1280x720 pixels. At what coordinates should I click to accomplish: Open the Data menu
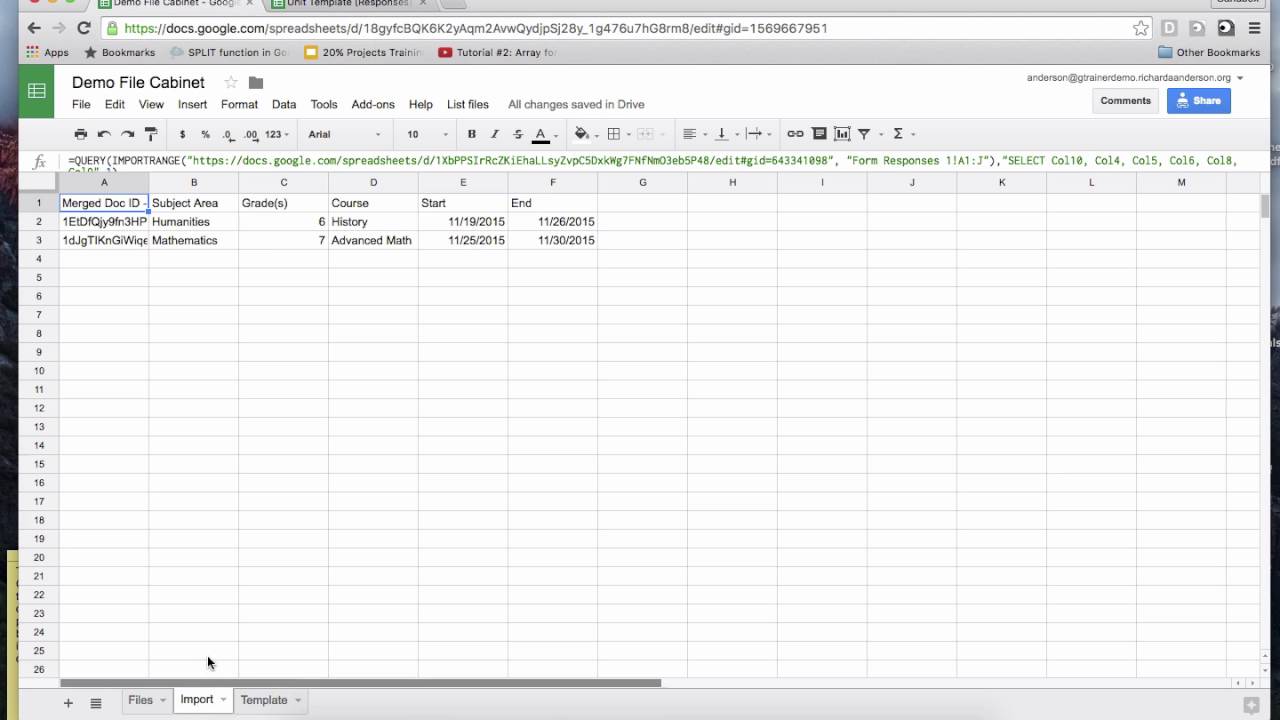click(284, 104)
